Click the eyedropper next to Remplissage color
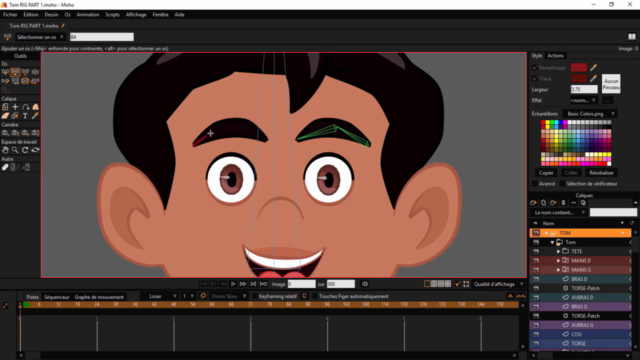640x360 pixels. tap(593, 67)
